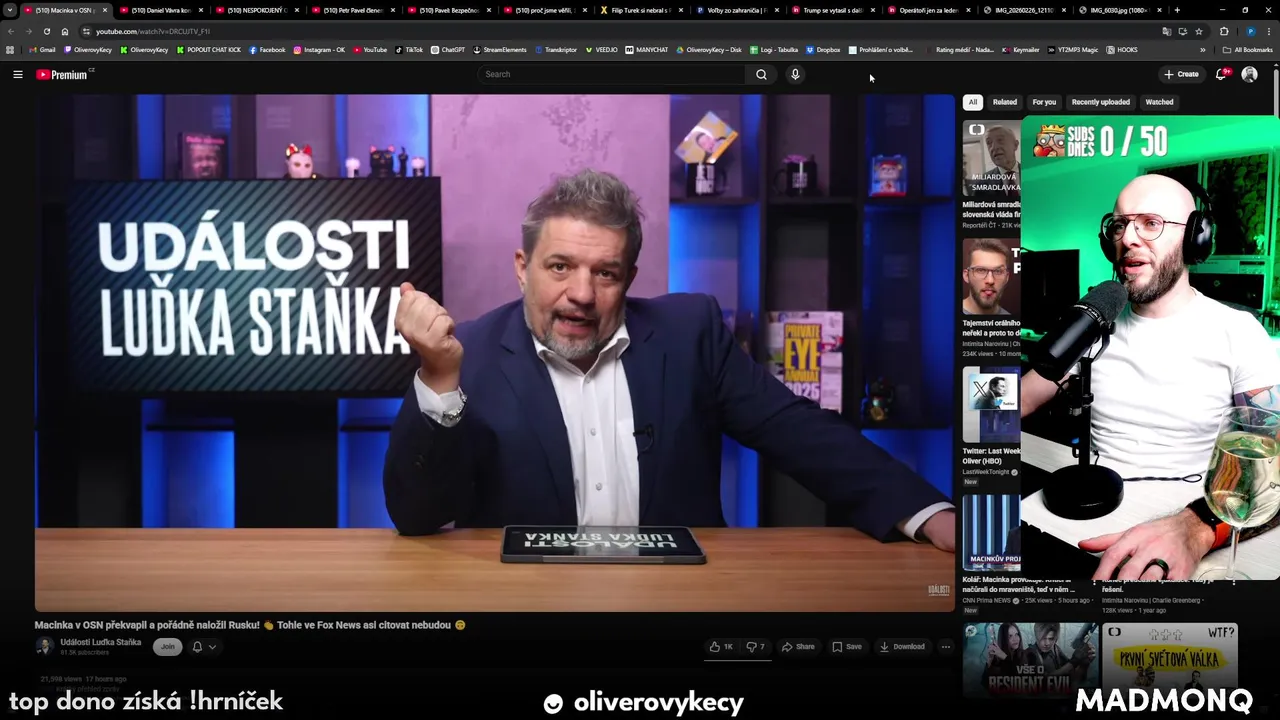Open the Kolář: Macinka provokuje video title
The image size is (1280, 720).
tap(1019, 584)
